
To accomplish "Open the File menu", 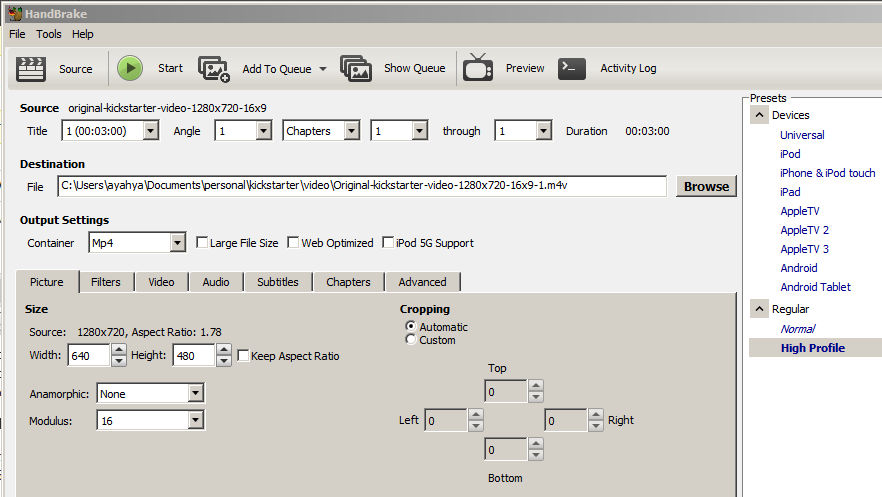I will pos(17,34).
